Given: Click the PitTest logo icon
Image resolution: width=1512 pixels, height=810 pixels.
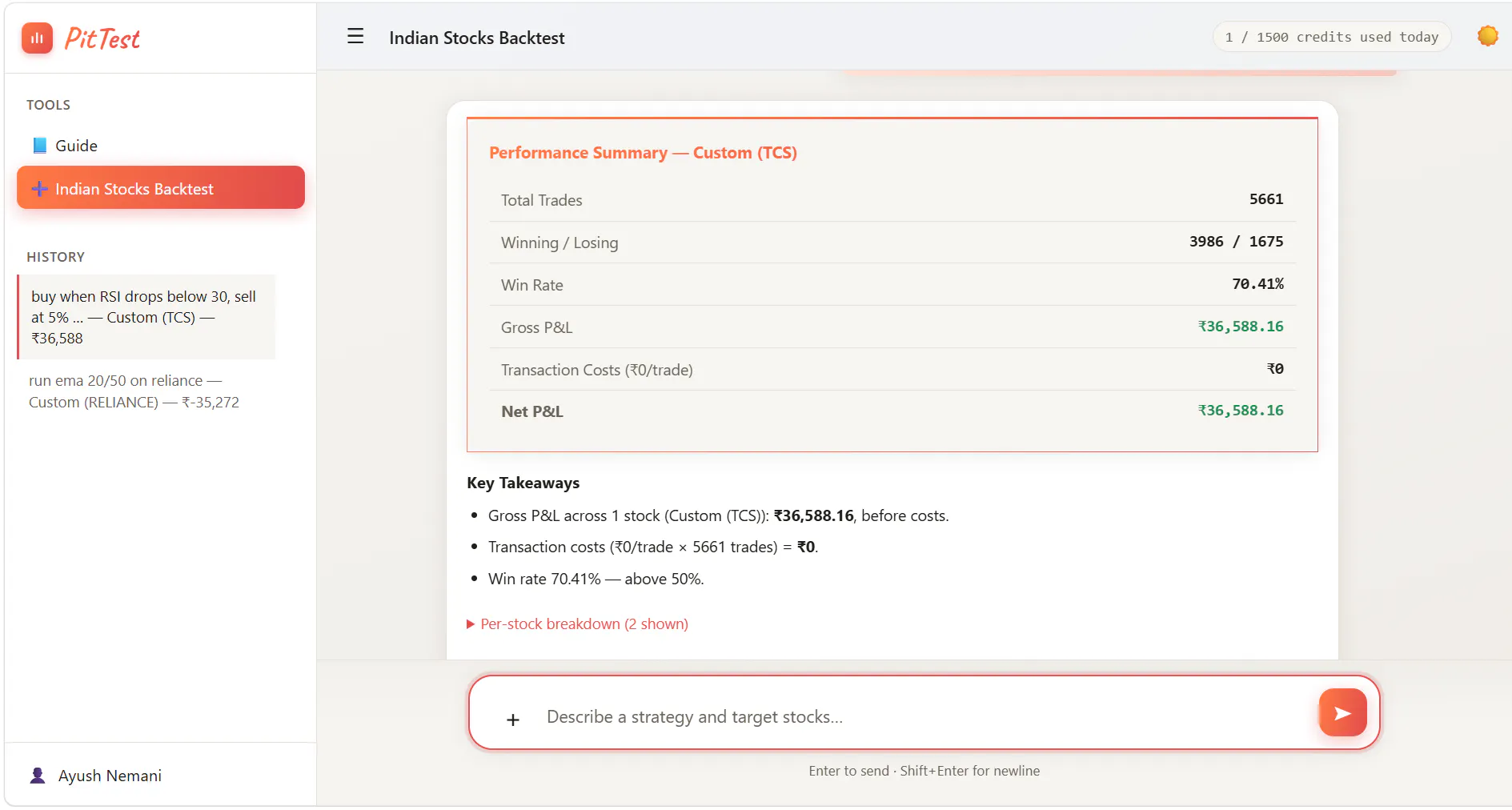Looking at the screenshot, I should click(x=37, y=38).
